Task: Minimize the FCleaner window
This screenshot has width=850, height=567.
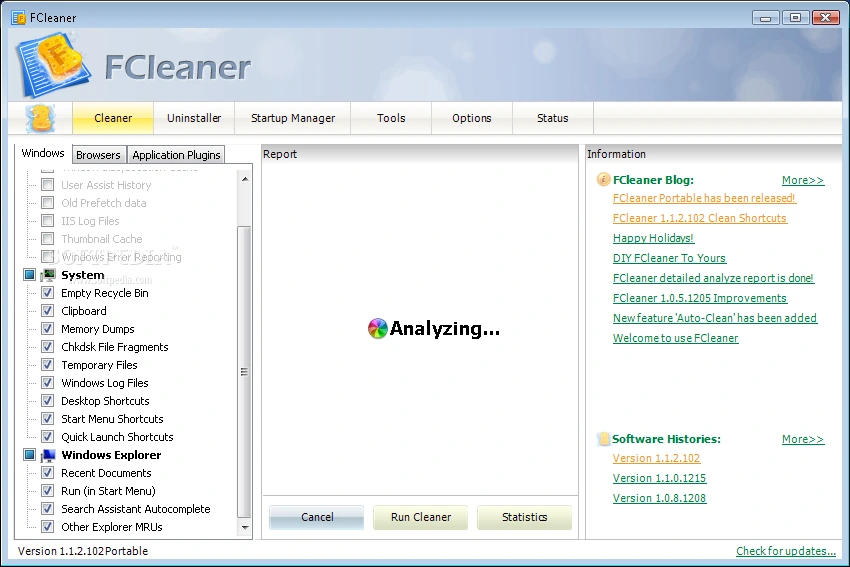Action: pos(765,18)
